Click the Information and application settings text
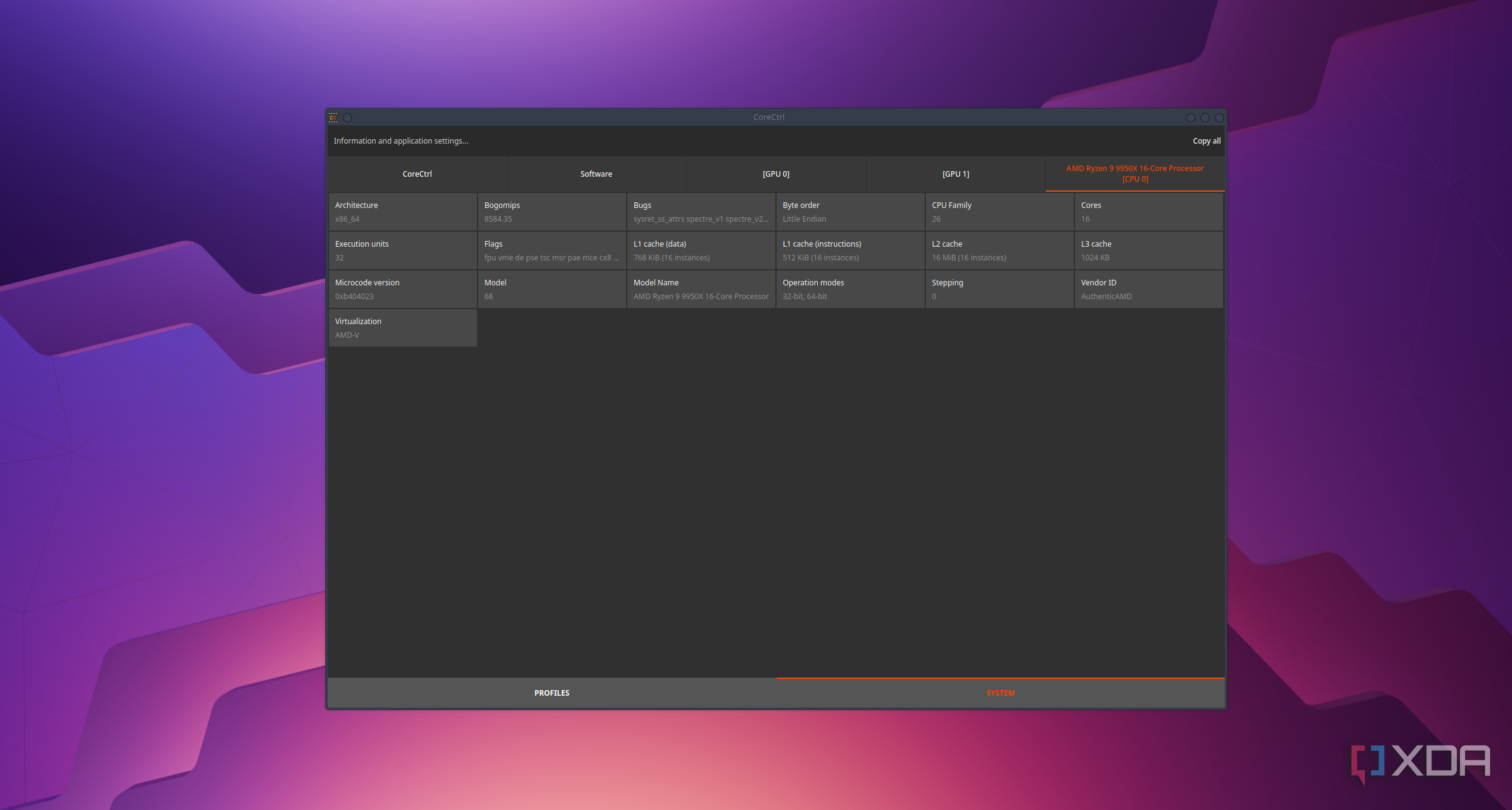1512x810 pixels. coord(401,141)
